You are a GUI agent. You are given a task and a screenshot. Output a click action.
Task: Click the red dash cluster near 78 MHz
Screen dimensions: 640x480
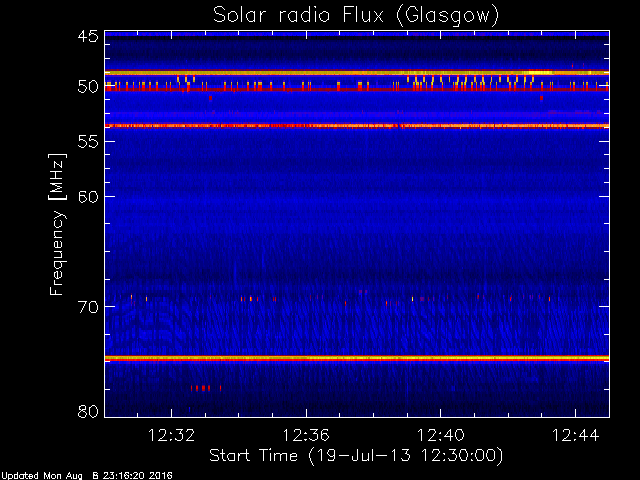pyautogui.click(x=206, y=388)
